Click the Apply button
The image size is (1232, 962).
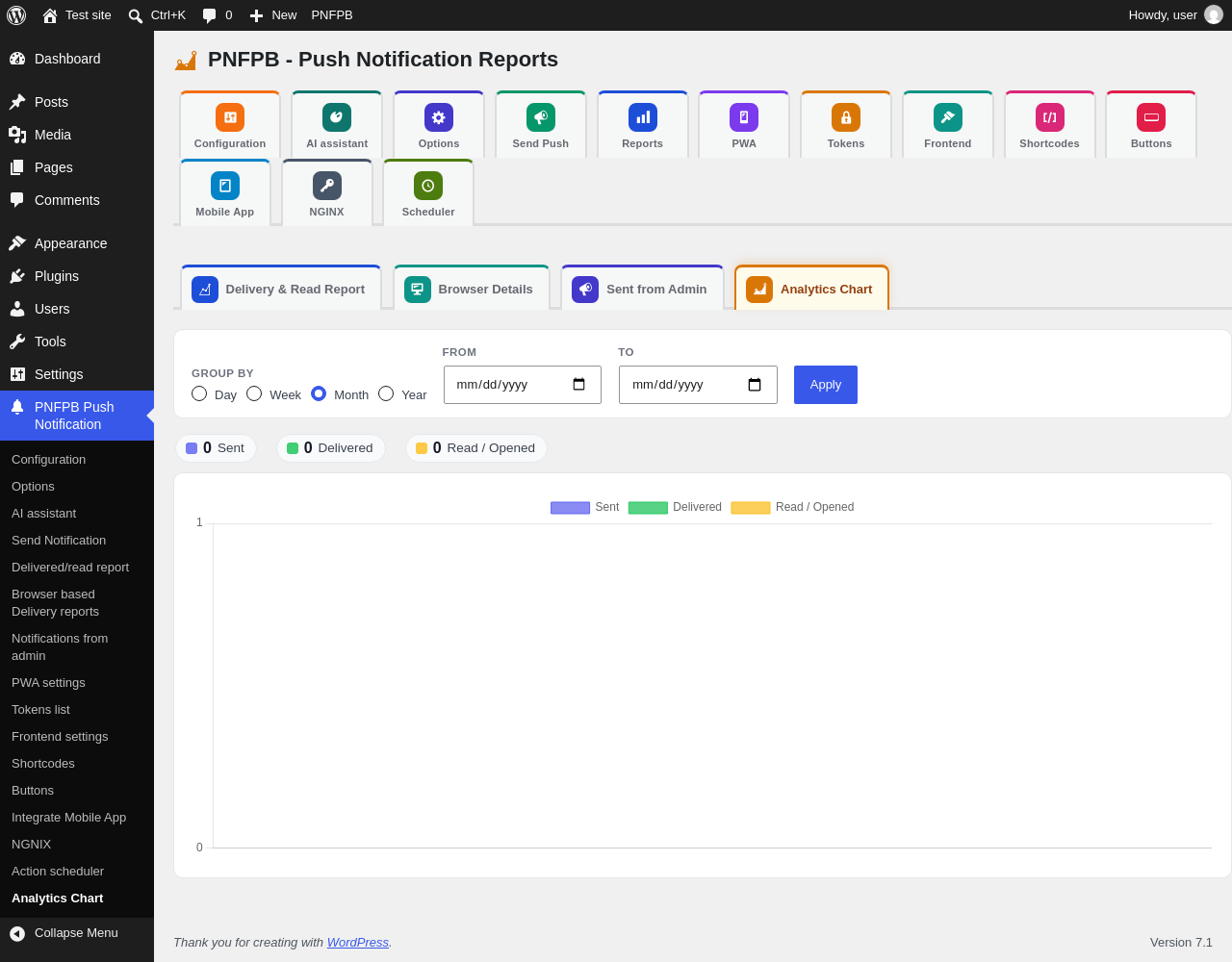(826, 385)
